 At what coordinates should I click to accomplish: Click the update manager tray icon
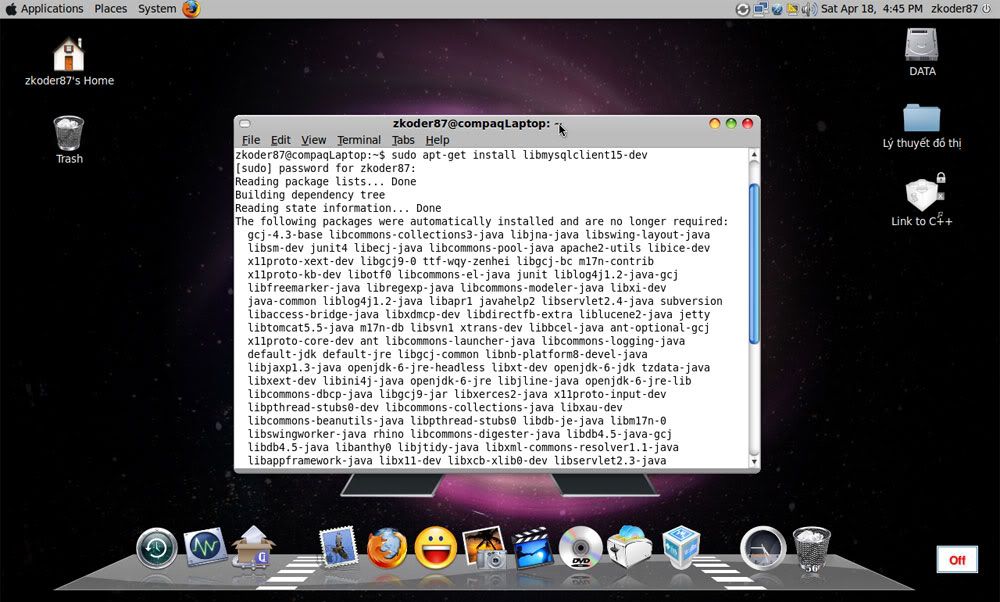742,9
